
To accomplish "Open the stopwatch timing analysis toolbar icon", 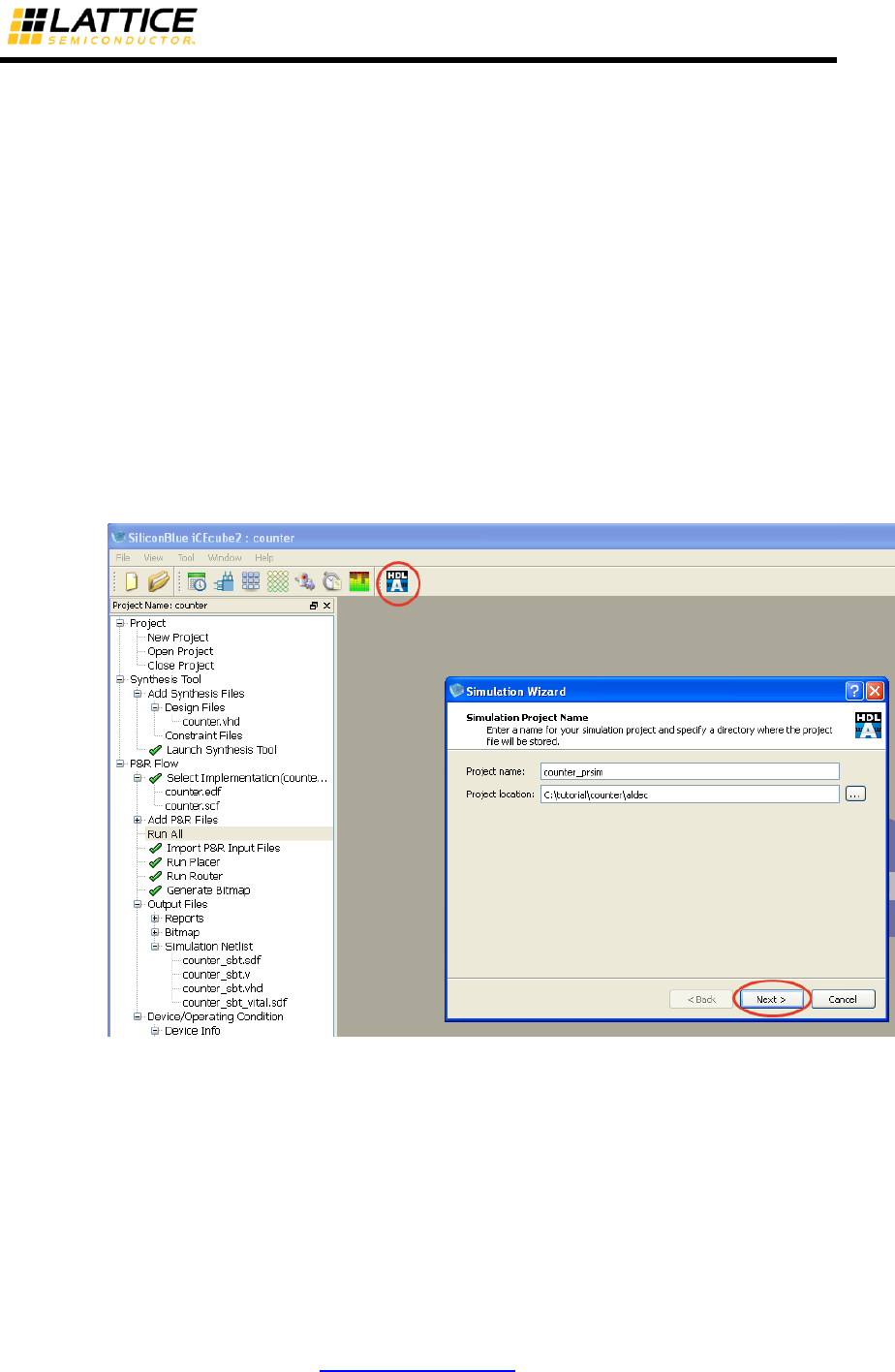I will (332, 581).
